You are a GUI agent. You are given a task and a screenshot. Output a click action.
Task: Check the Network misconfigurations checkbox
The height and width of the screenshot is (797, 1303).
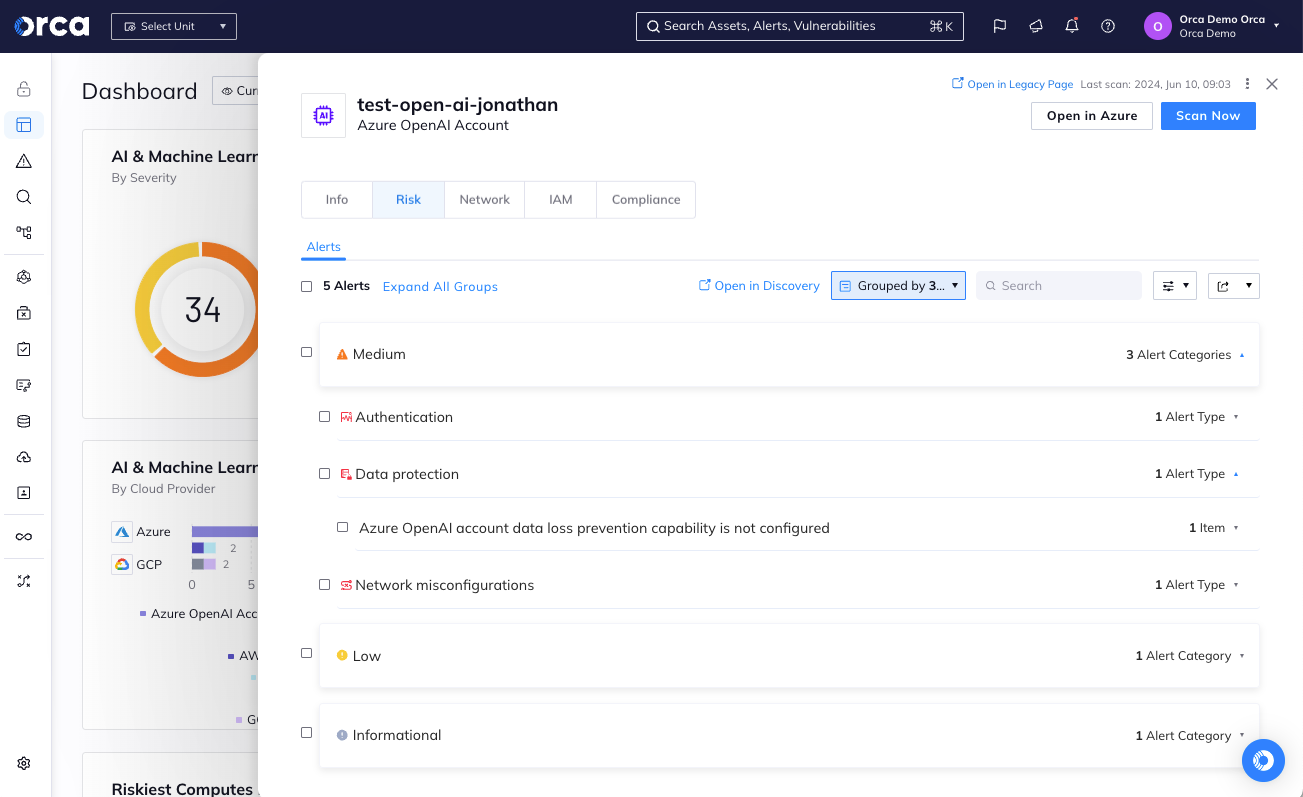coord(325,584)
